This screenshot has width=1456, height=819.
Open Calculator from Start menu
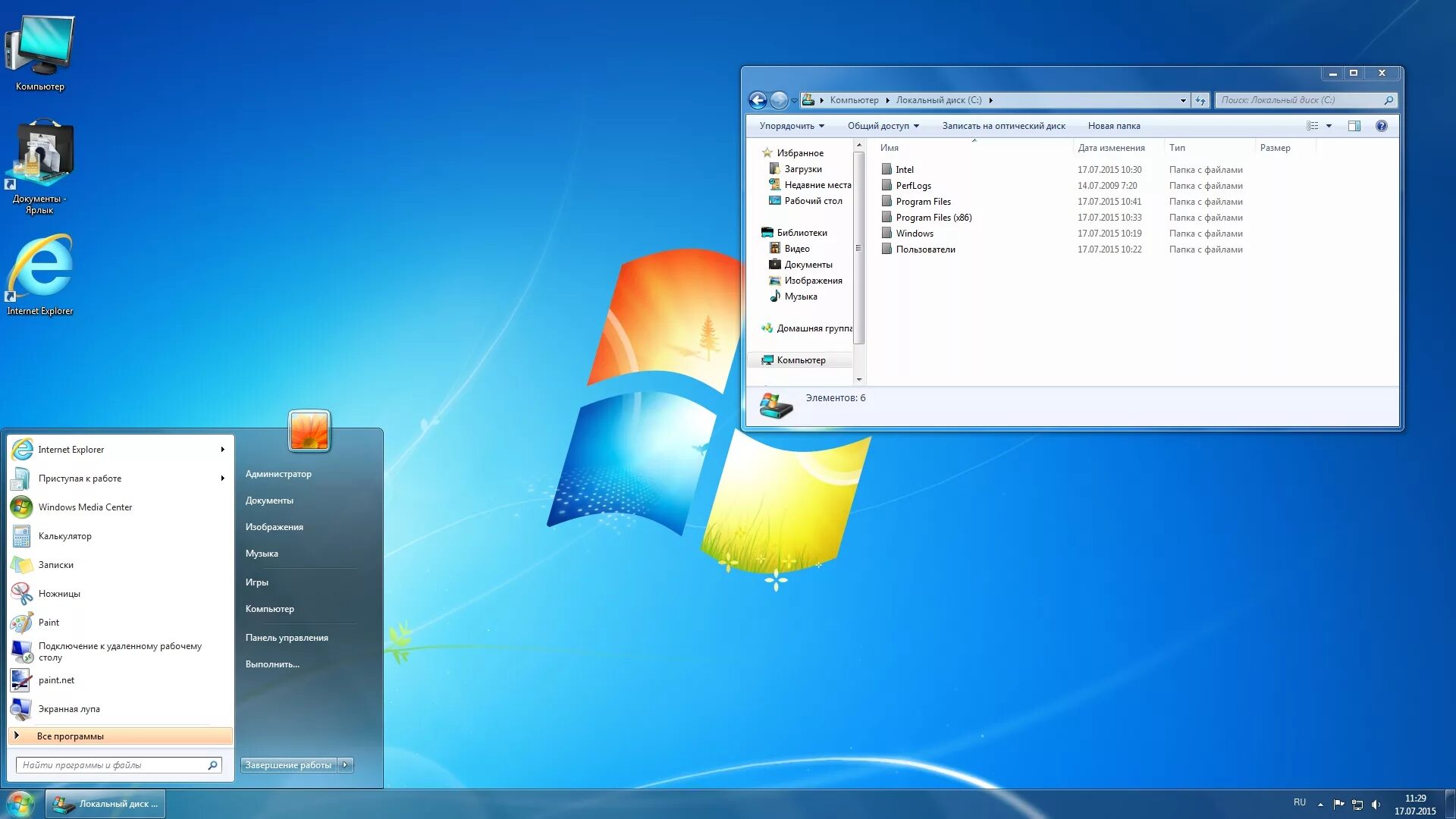(x=64, y=536)
